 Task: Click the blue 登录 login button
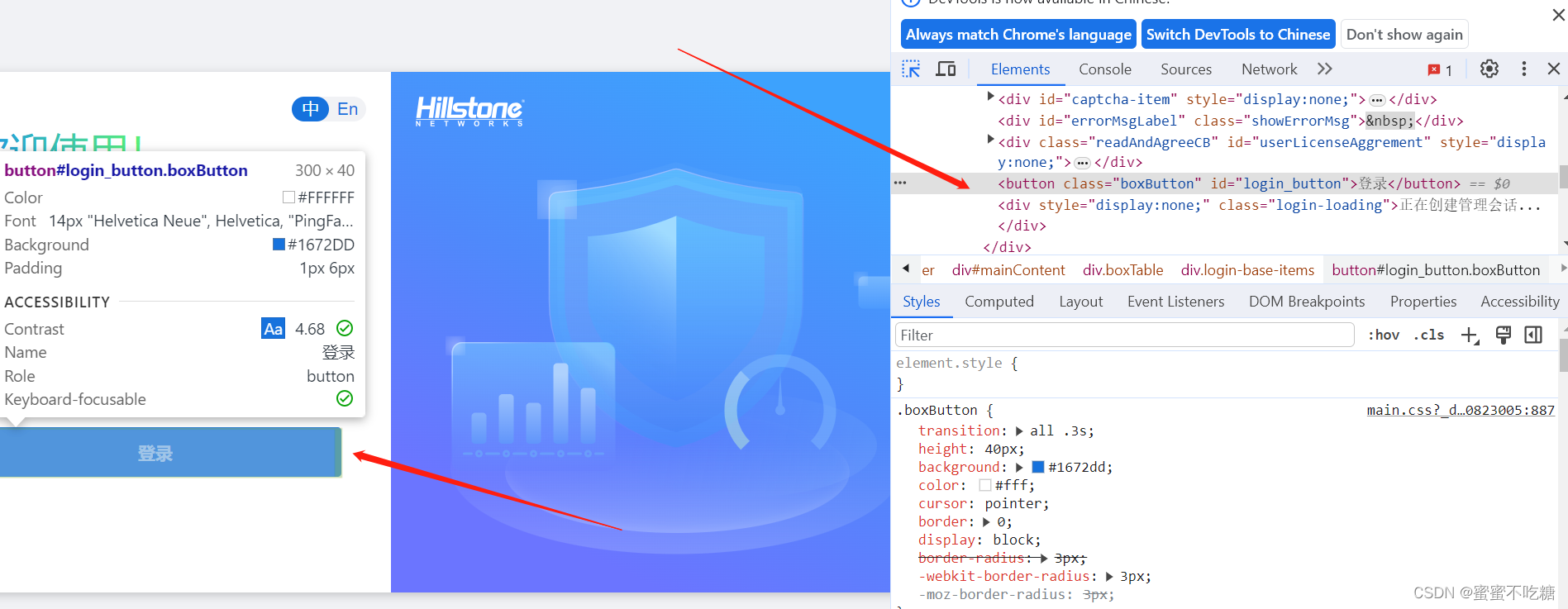coord(169,453)
